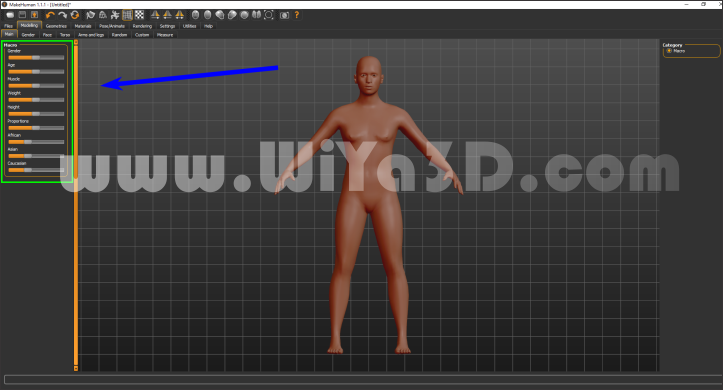Click the Asian slider

tap(36, 156)
